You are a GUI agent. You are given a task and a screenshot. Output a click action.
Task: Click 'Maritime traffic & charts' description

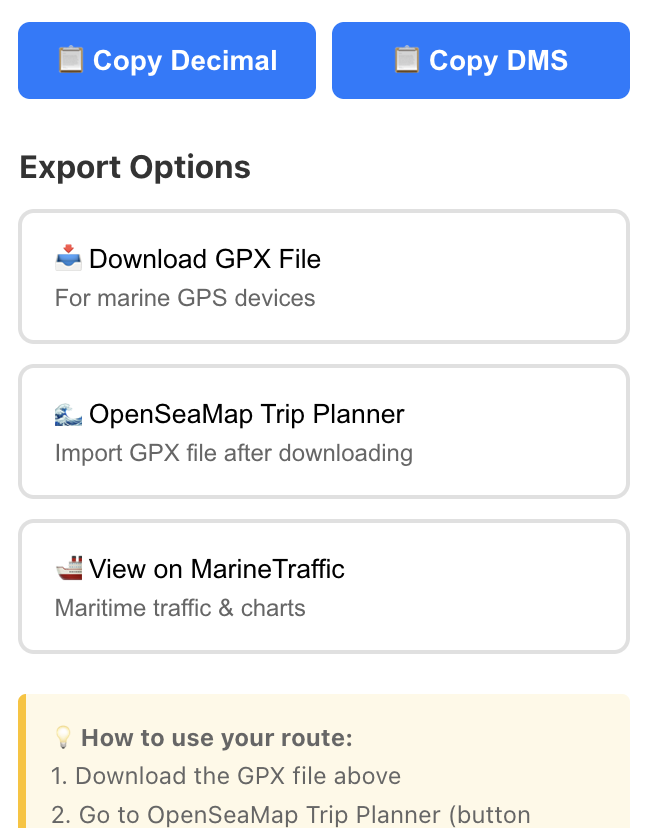pos(180,608)
